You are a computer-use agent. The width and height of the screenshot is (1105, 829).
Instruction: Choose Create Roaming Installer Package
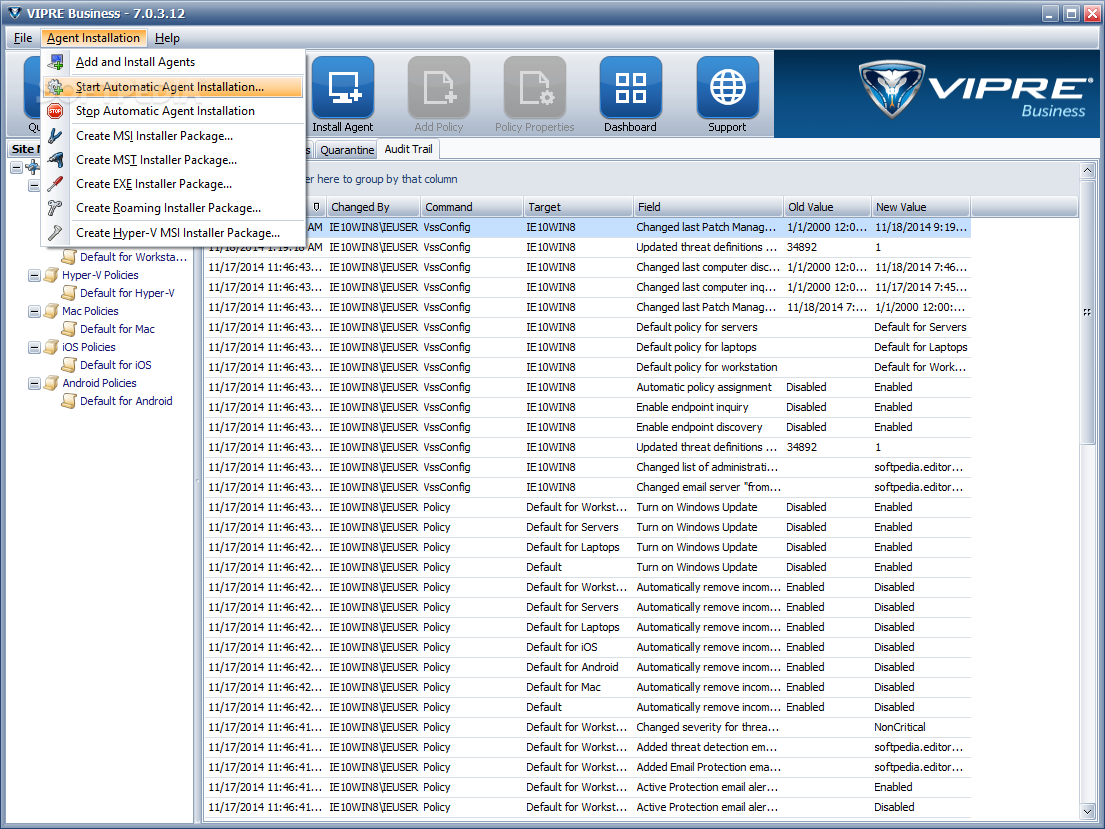pos(173,208)
